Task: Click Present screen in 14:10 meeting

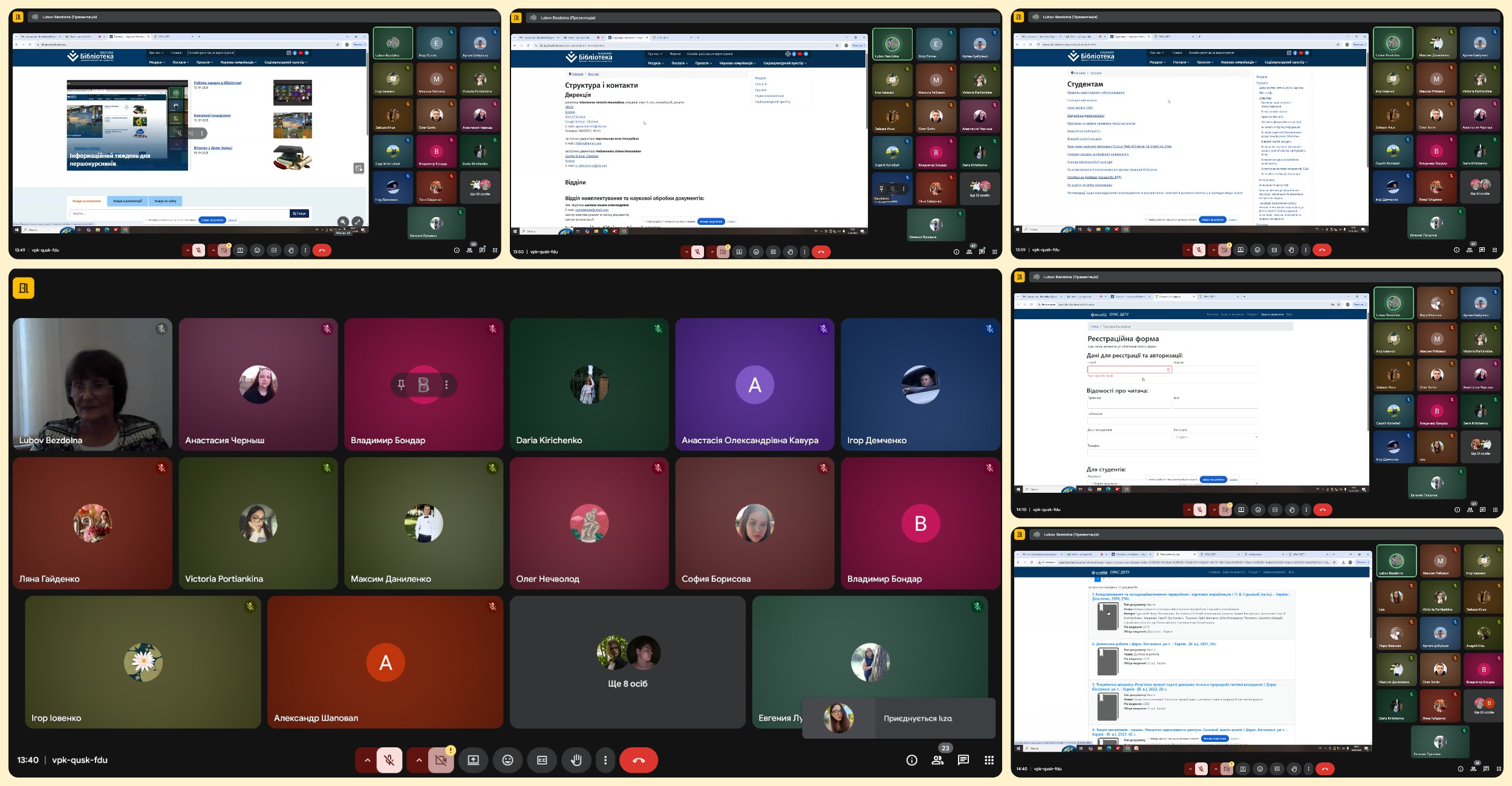Action: coord(1241,510)
